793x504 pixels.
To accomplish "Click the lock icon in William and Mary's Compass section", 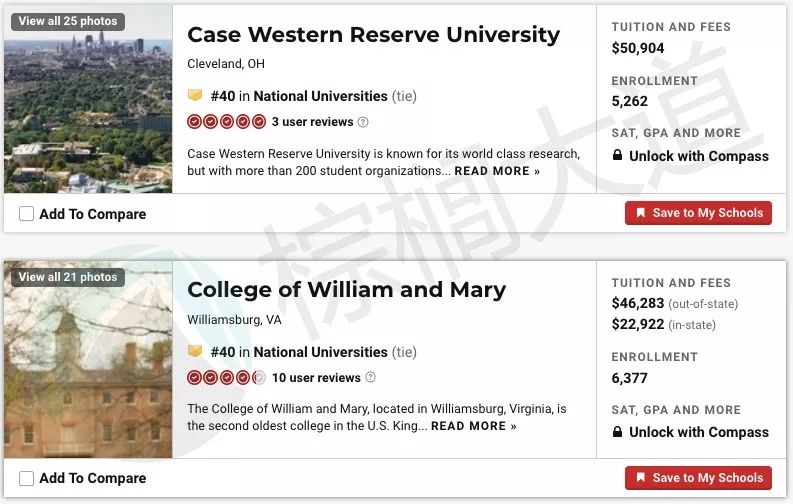I will (x=617, y=432).
